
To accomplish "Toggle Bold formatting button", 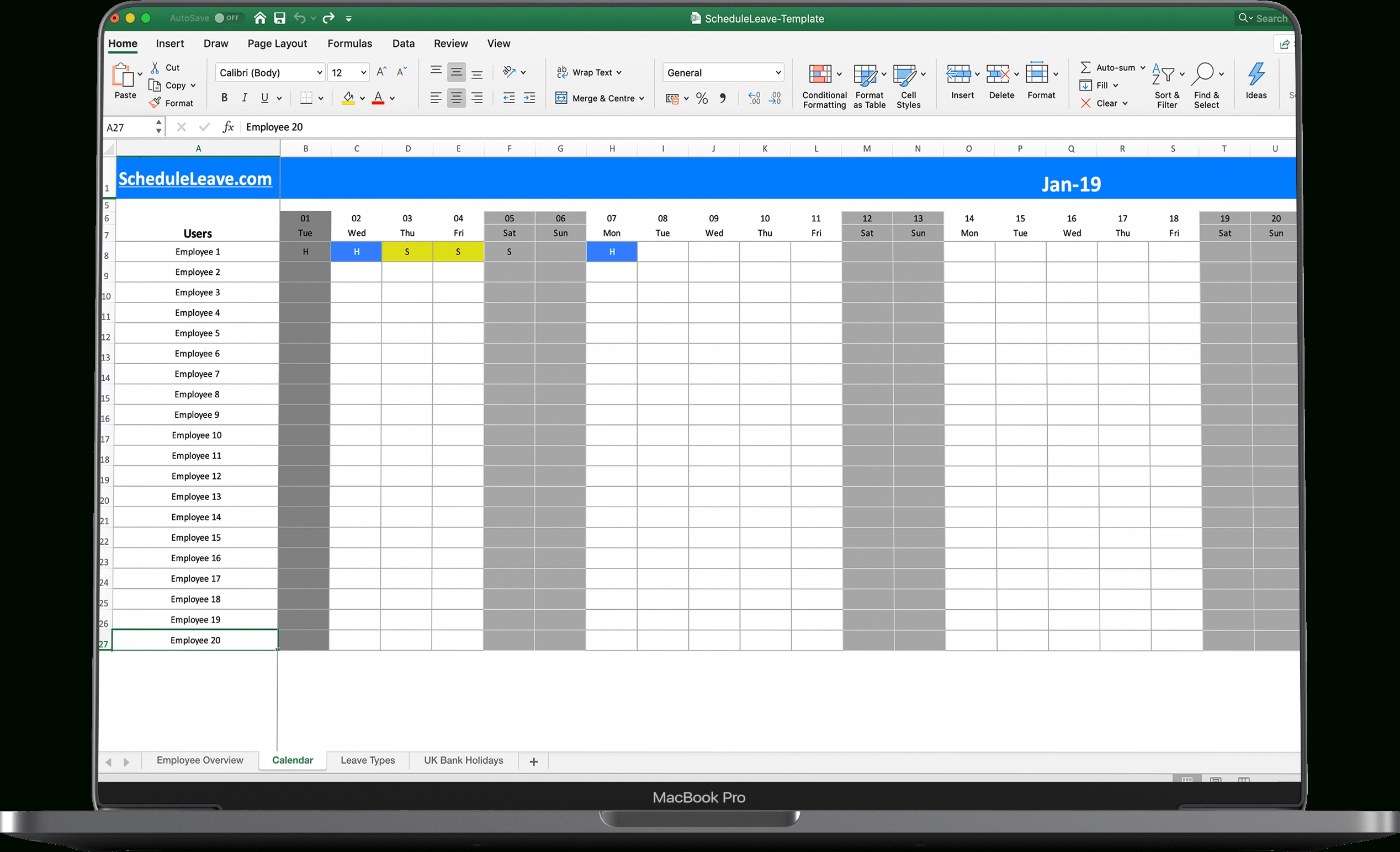I will click(x=225, y=97).
